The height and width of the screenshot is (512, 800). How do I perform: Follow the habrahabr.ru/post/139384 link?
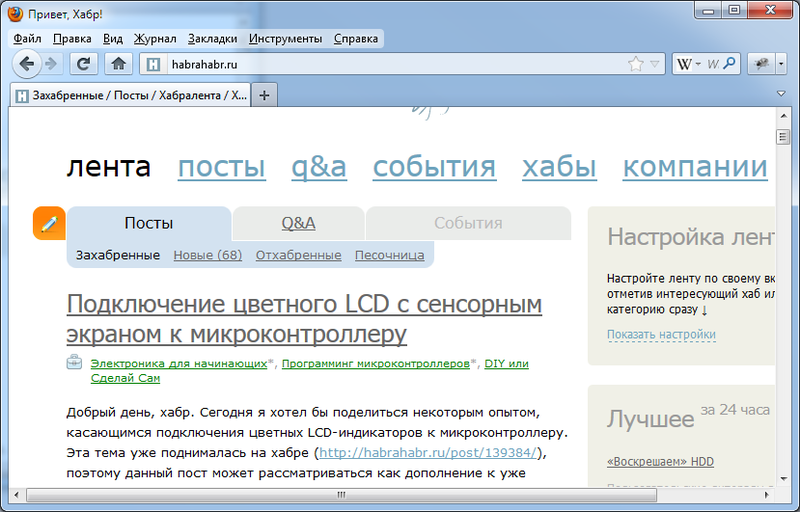pos(428,453)
